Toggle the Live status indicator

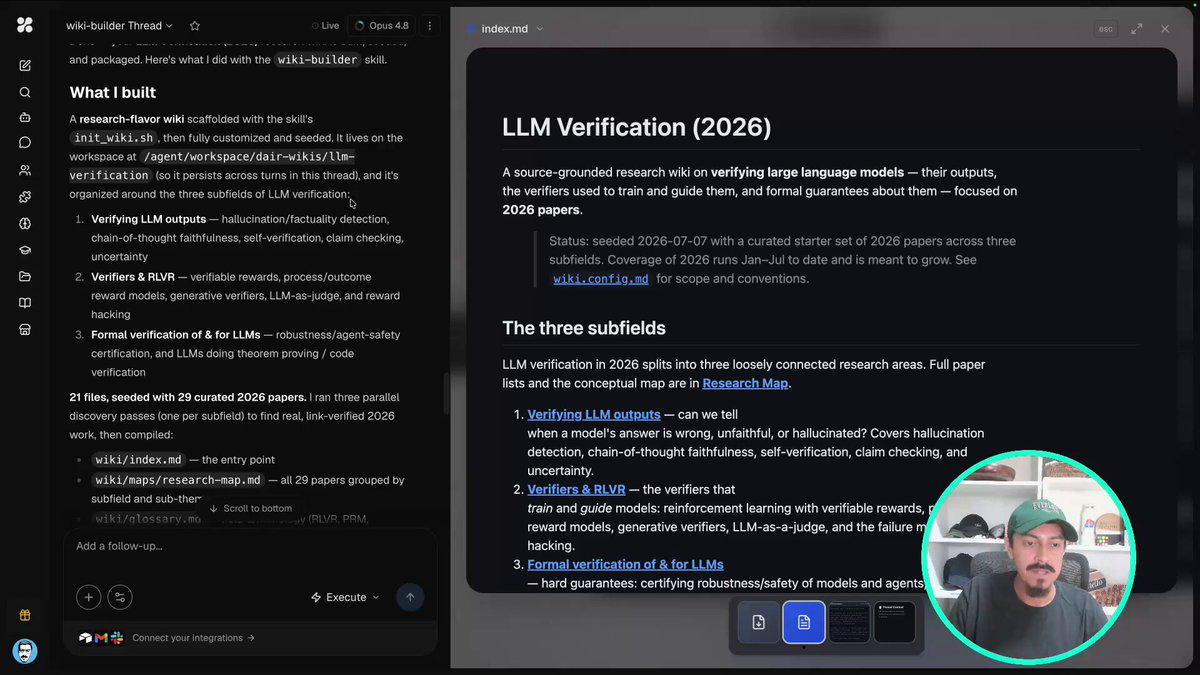point(325,26)
